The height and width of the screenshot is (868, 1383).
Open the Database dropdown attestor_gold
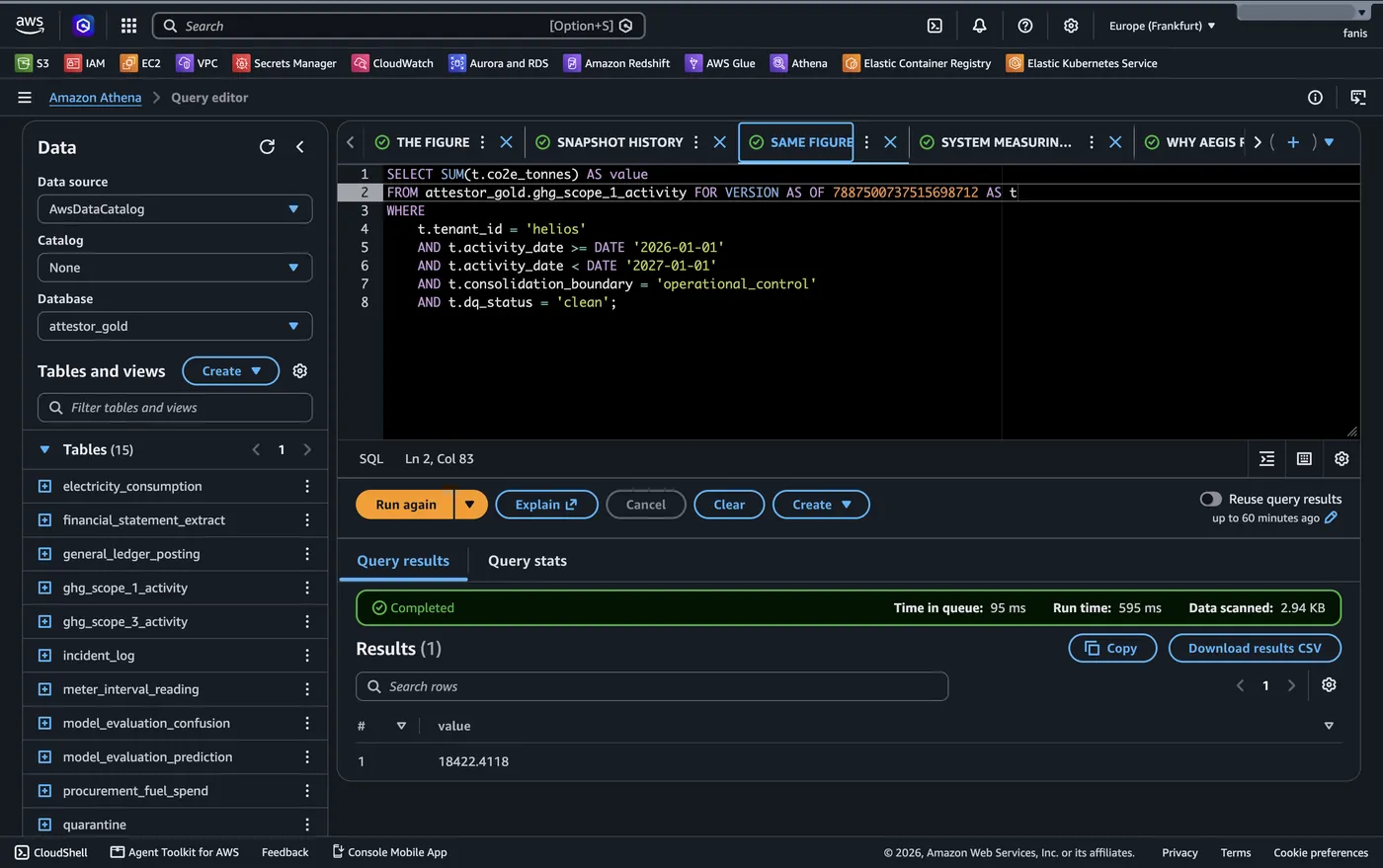175,326
